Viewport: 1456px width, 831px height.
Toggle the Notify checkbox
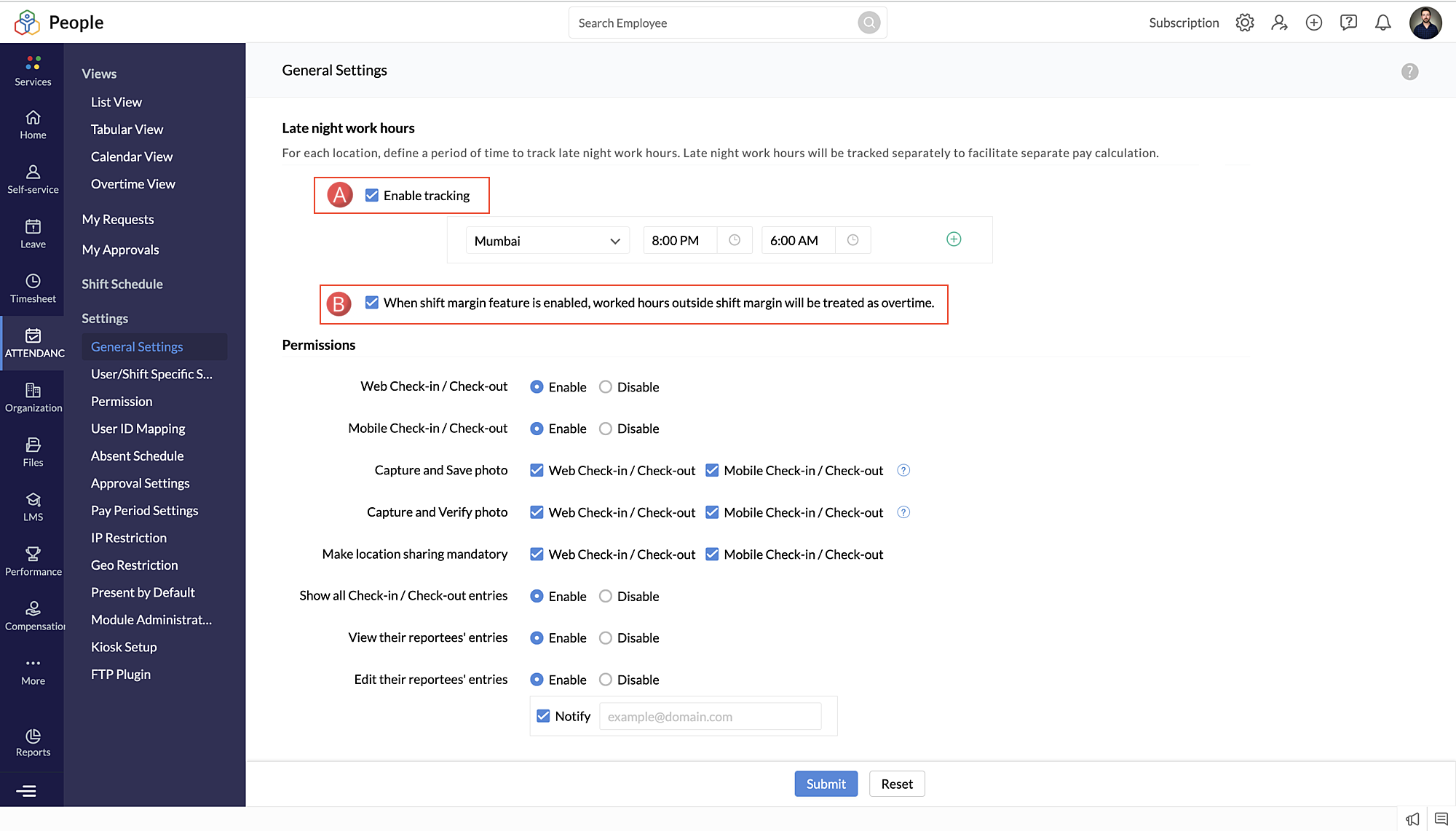[543, 716]
